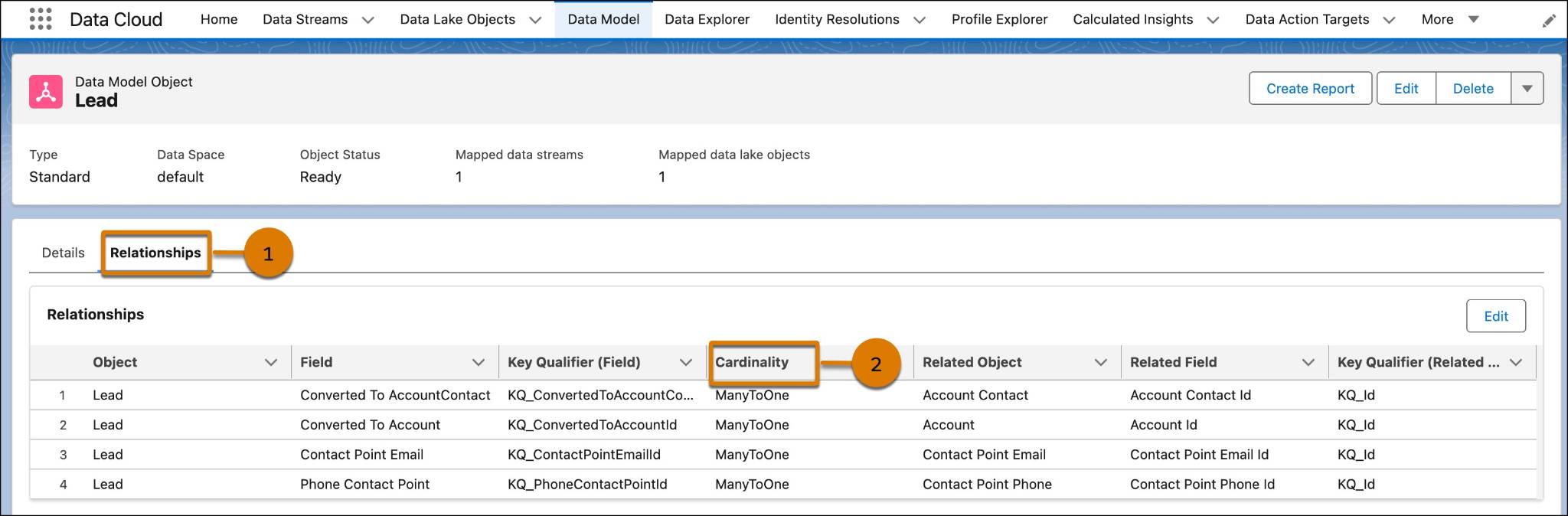This screenshot has width=1568, height=516.
Task: Click Edit in the Relationships panel
Action: (x=1495, y=316)
